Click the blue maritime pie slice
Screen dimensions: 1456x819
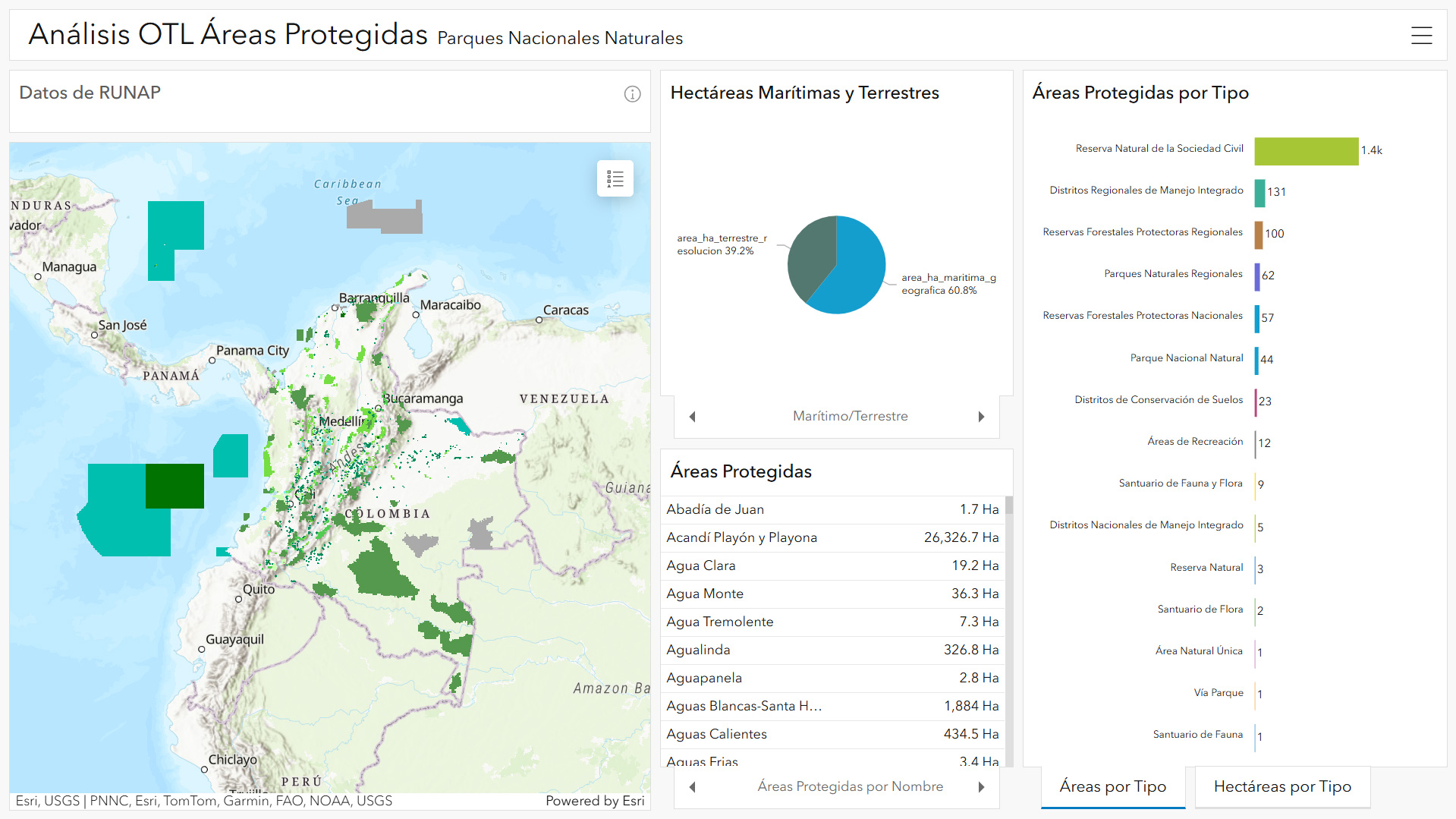[x=854, y=269]
